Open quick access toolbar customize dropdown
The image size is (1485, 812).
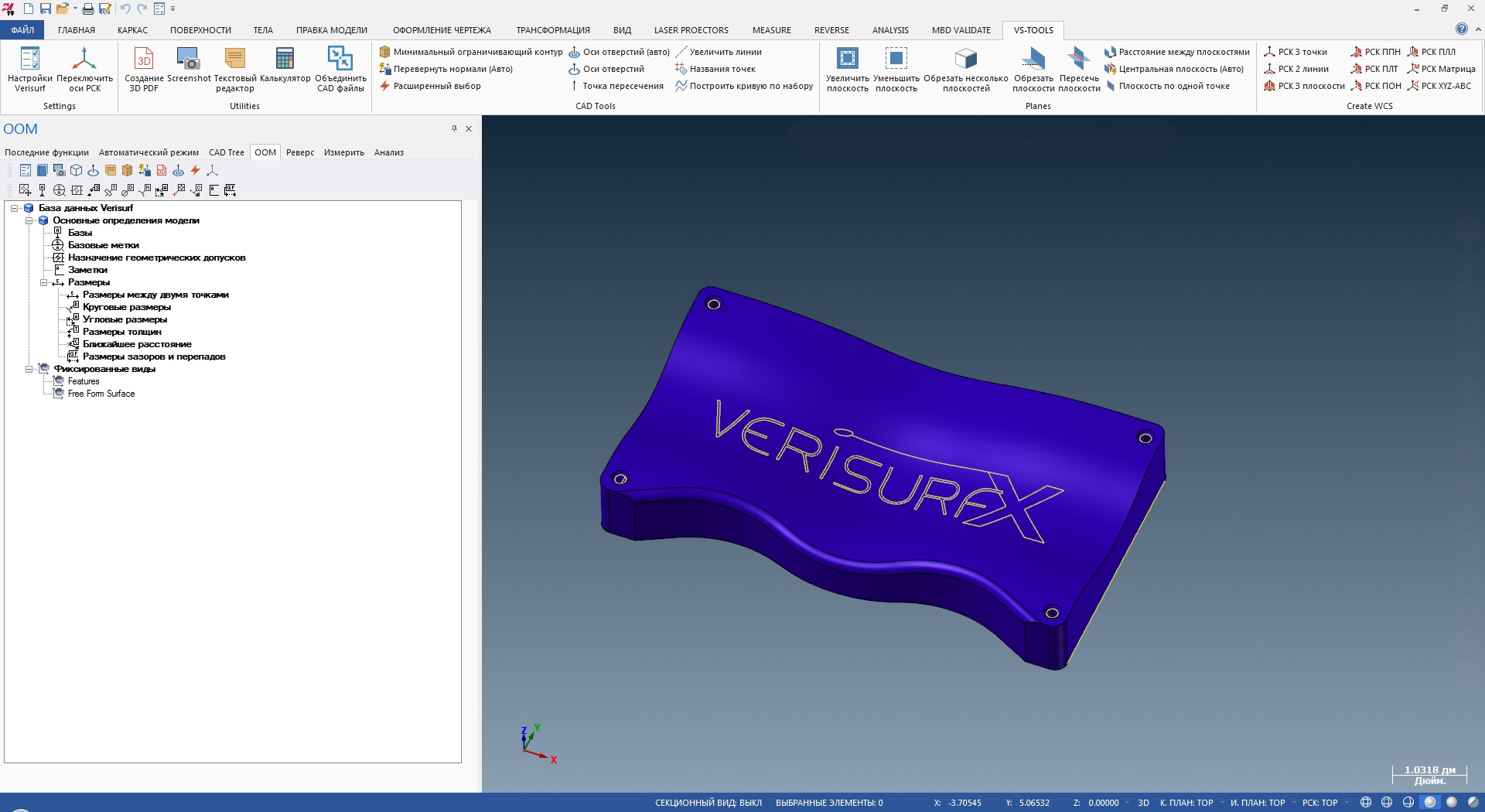pos(172,9)
